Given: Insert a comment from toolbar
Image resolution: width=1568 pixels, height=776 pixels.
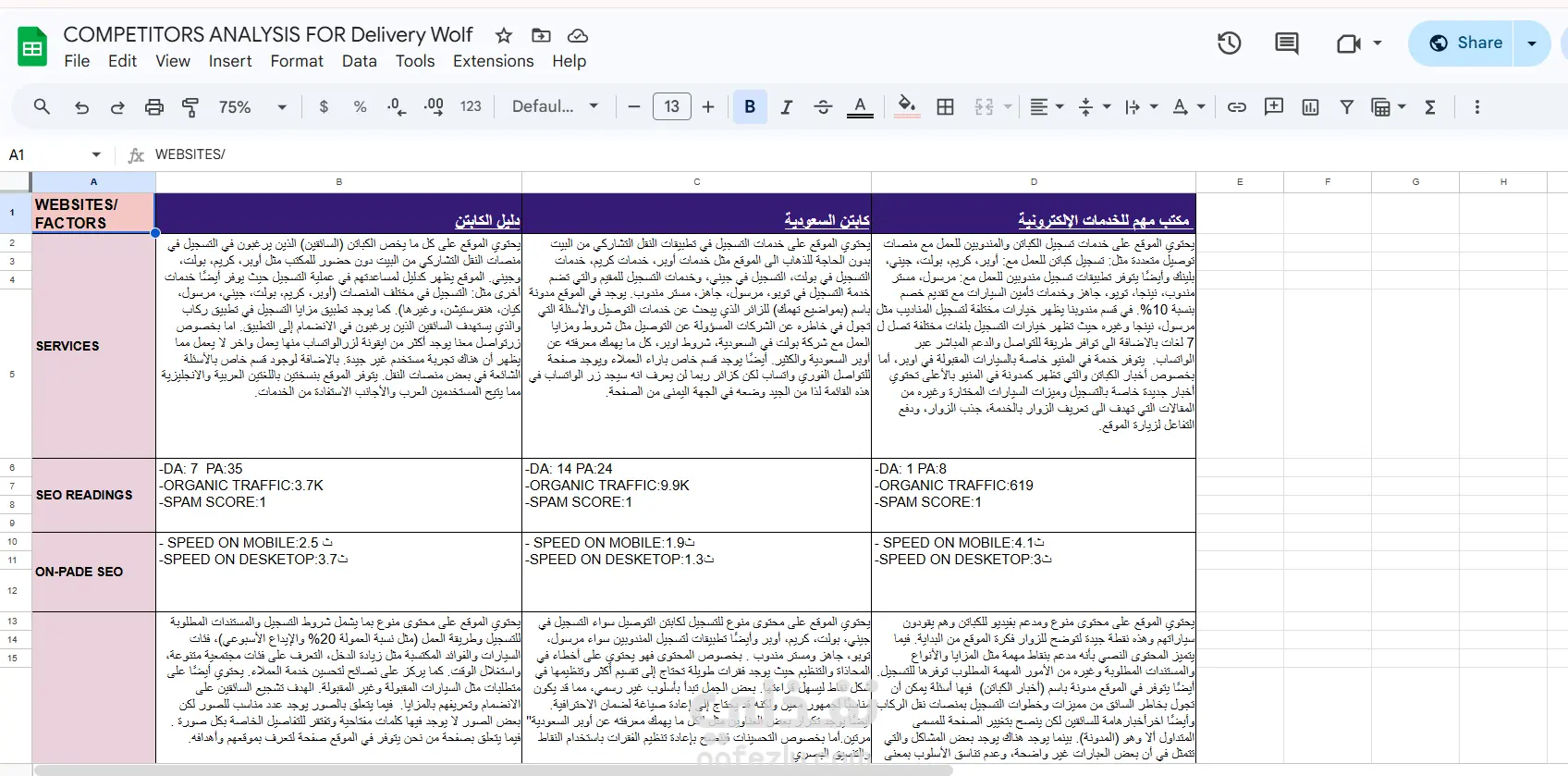Looking at the screenshot, I should click(x=1274, y=107).
